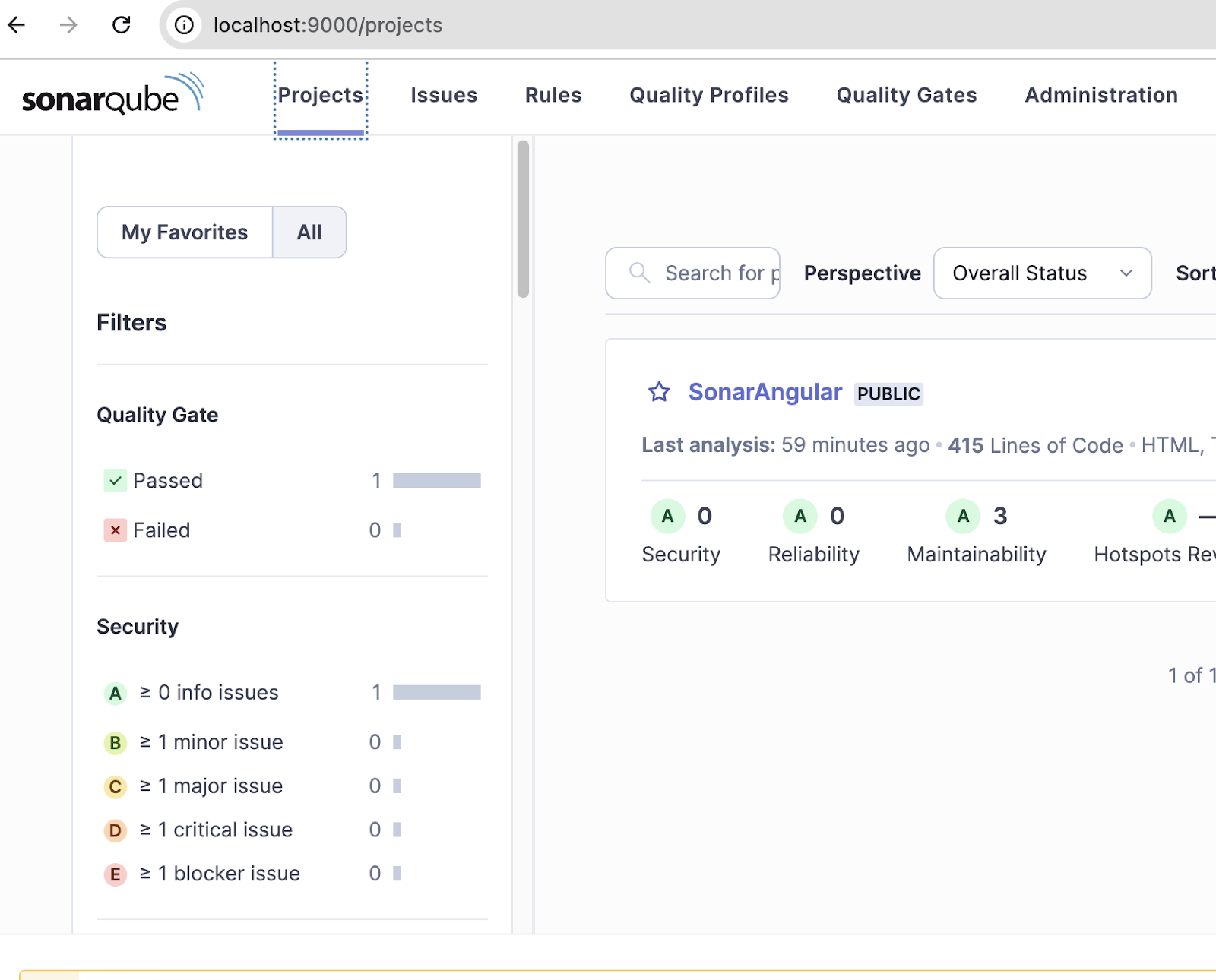Click the Reliability label in project card
1216x980 pixels.
coord(813,555)
